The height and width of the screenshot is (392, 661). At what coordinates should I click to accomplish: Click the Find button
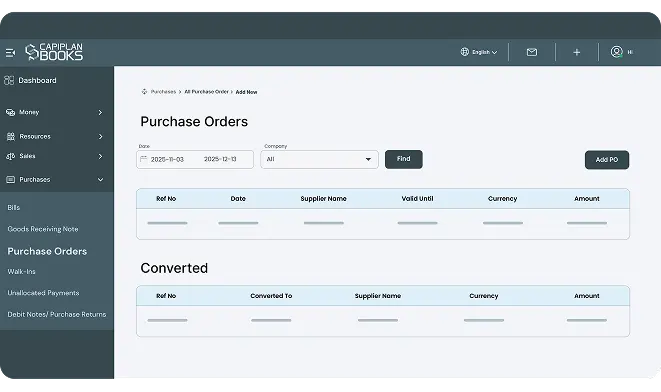point(403,159)
